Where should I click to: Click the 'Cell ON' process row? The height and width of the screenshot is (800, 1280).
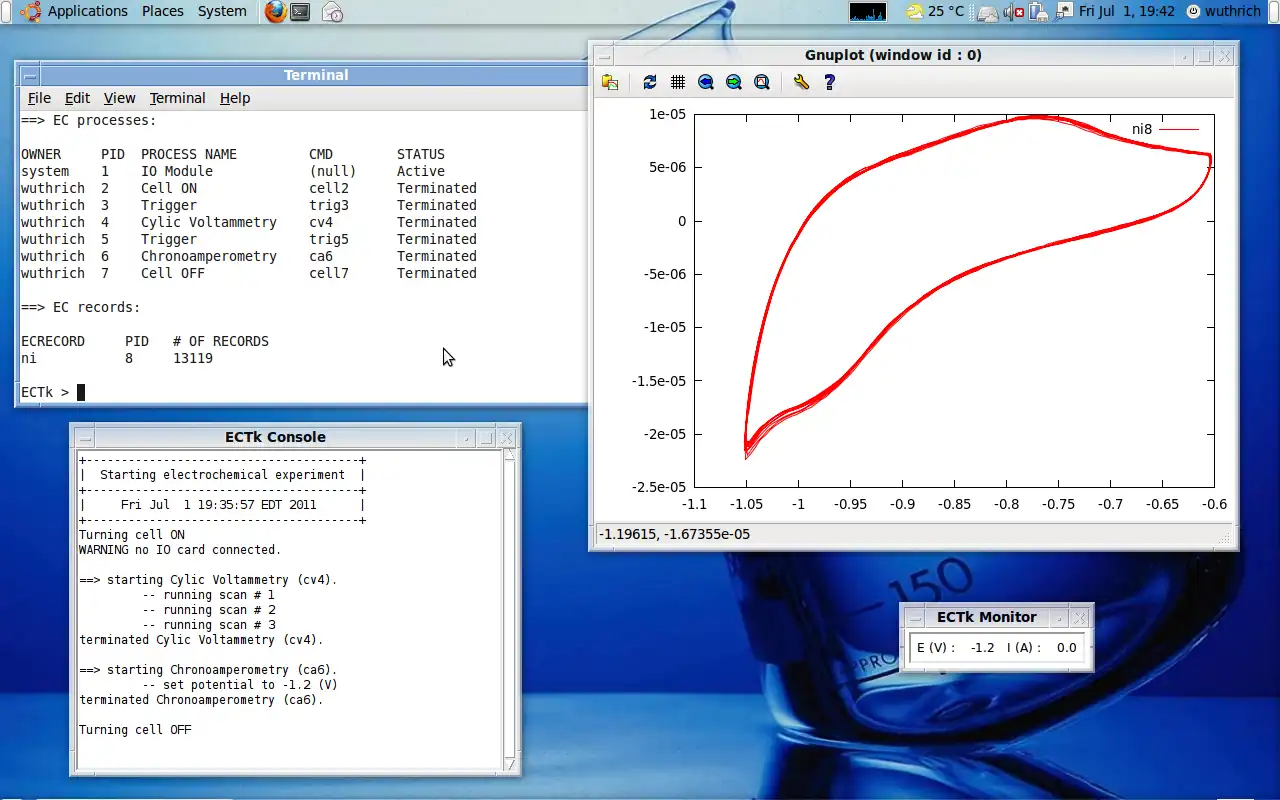coord(249,188)
